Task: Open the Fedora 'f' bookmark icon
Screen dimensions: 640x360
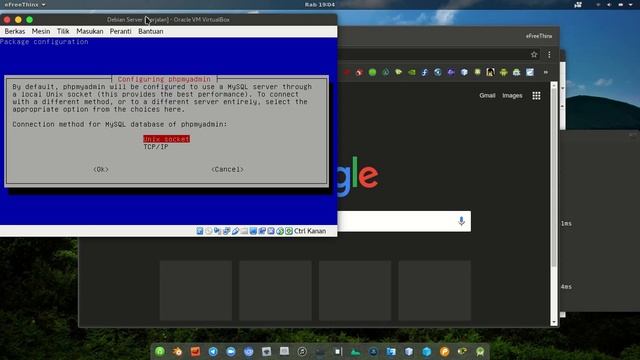Action: pyautogui.click(x=424, y=72)
